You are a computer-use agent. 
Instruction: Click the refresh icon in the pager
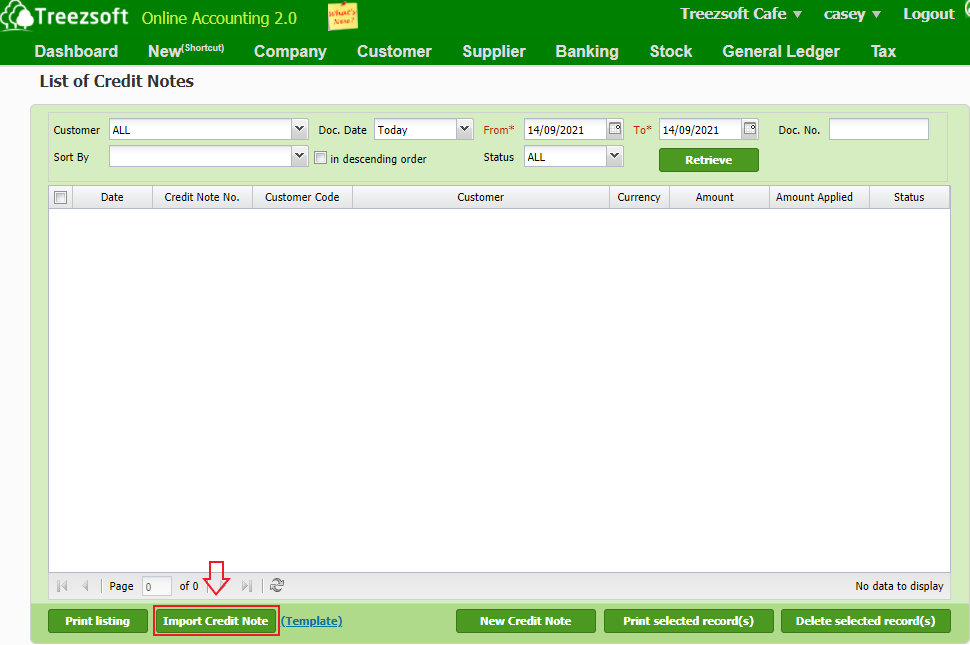pyautogui.click(x=277, y=586)
